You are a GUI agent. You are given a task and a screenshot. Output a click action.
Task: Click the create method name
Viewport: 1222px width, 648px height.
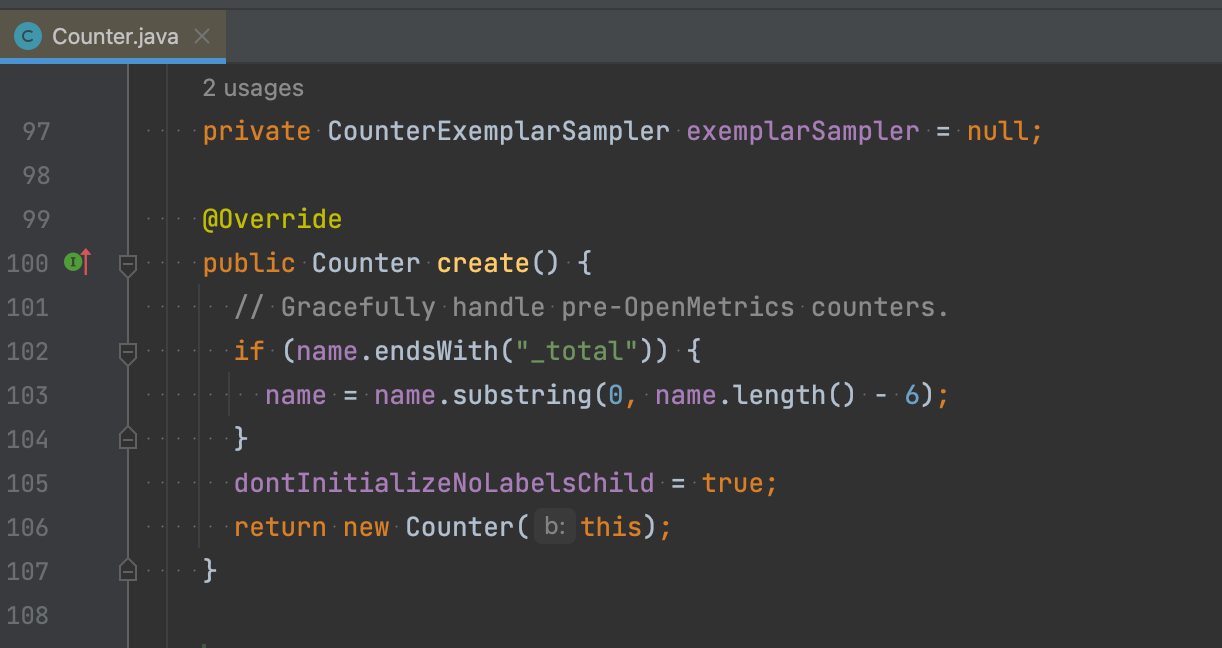tap(483, 263)
